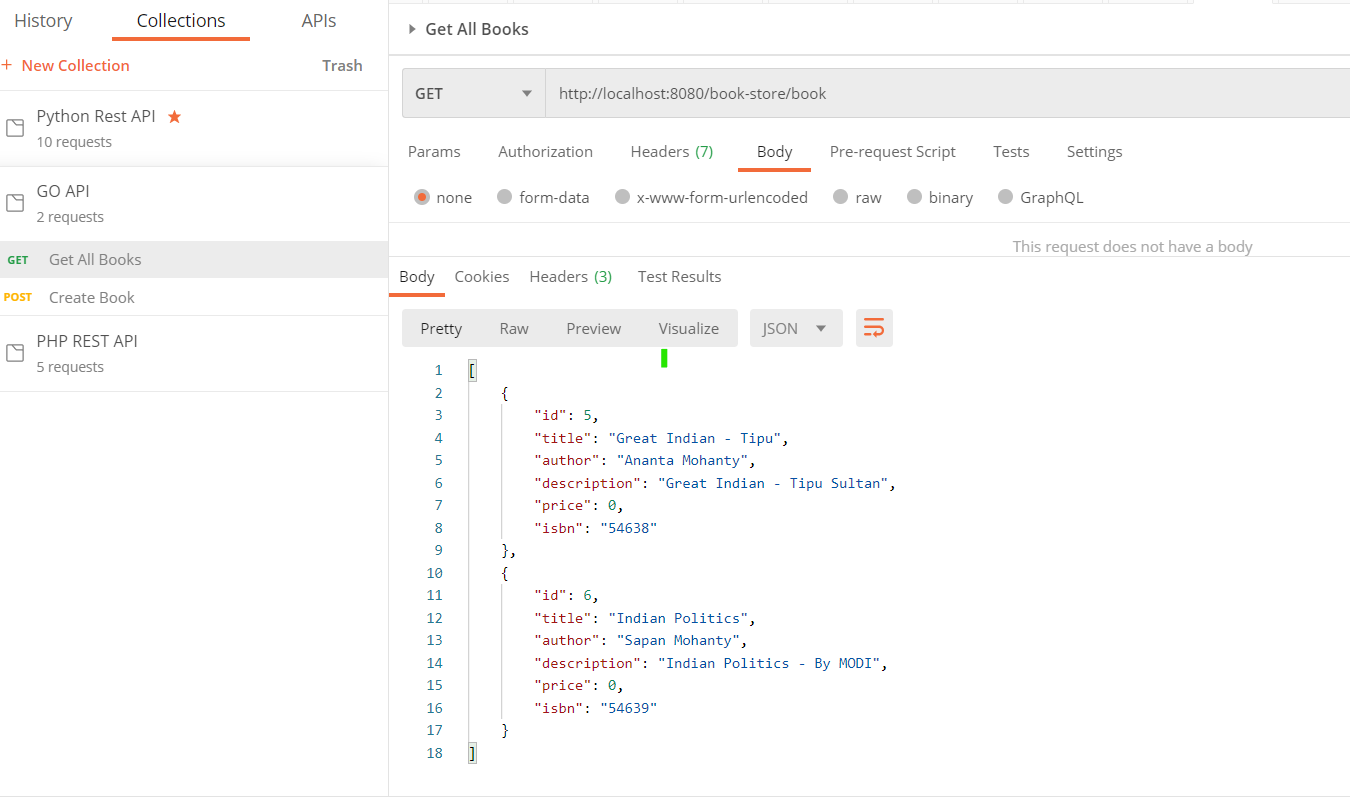Open the Test Results tab

coord(679,276)
